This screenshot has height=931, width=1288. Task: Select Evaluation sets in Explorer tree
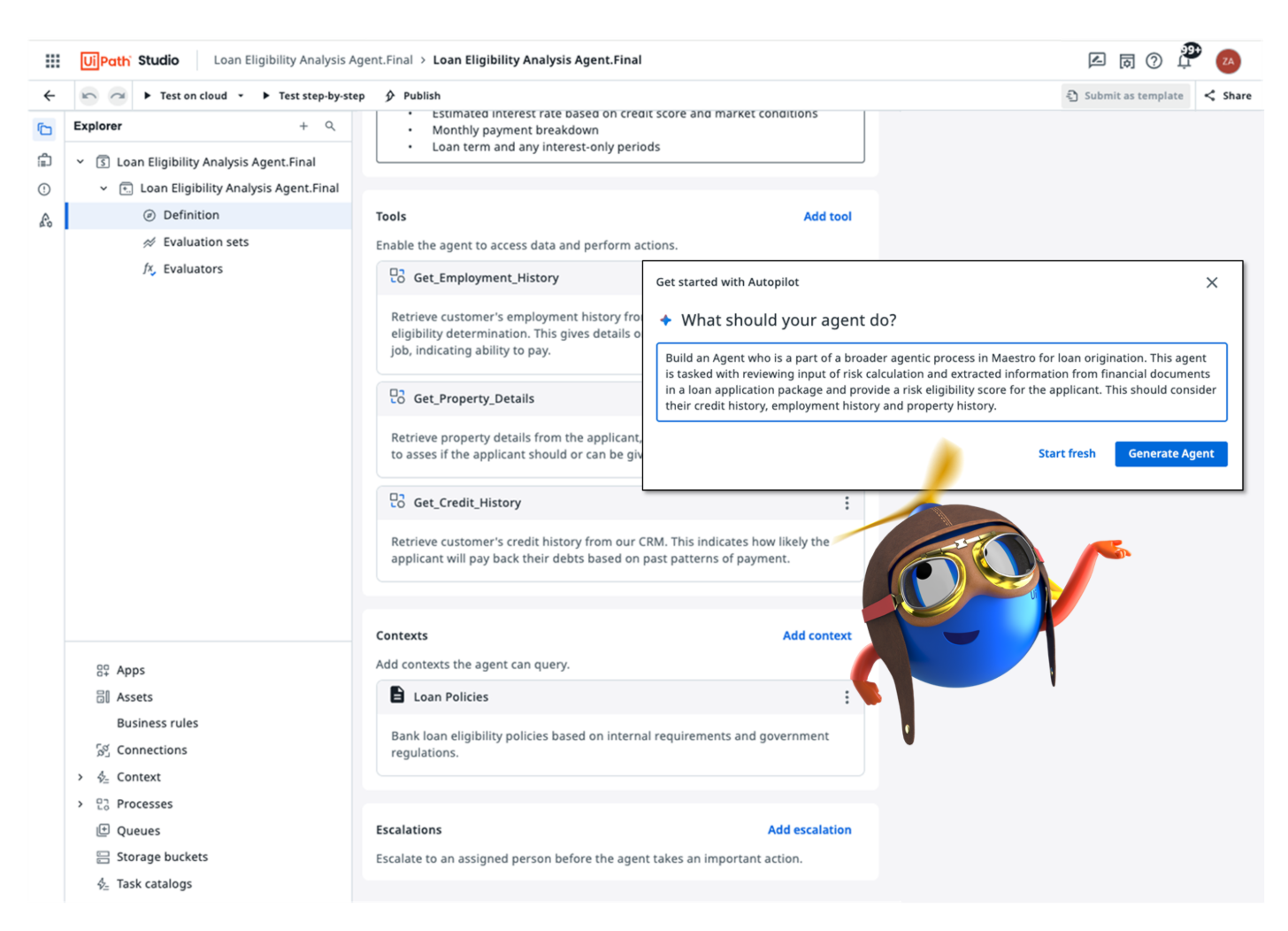[205, 242]
